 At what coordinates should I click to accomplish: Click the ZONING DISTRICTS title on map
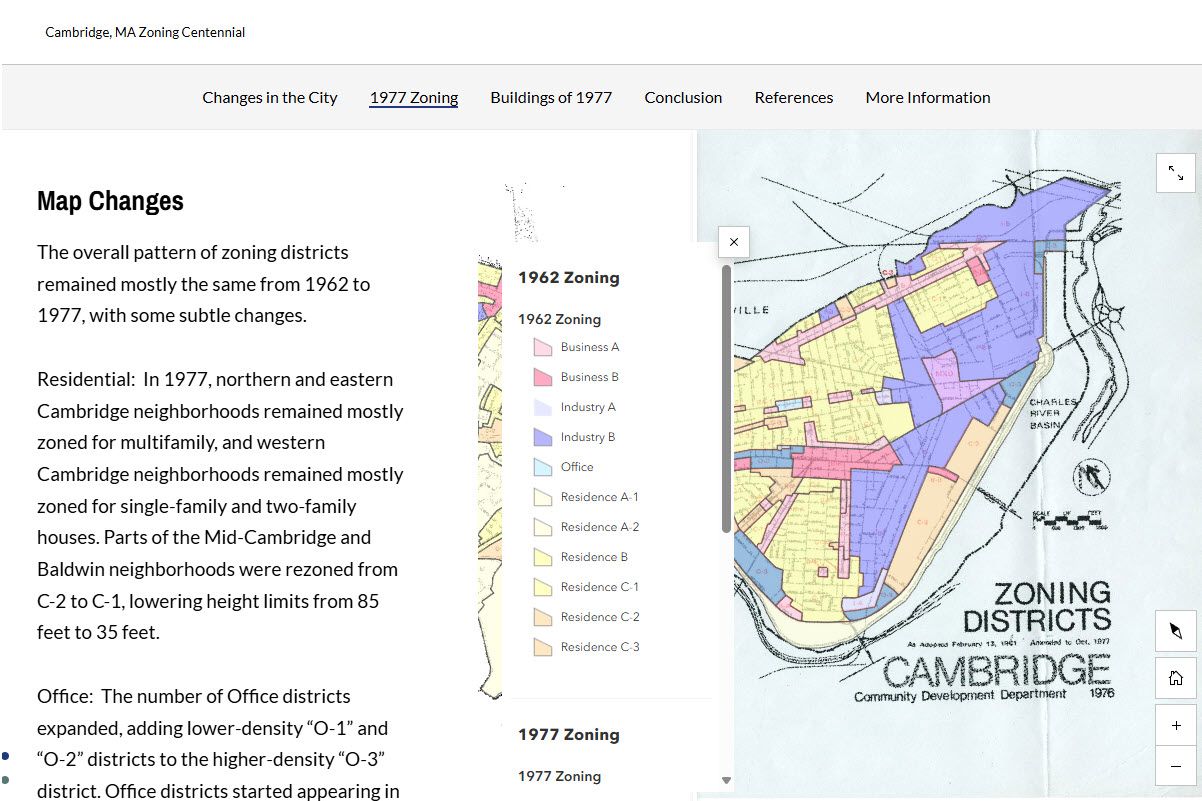point(1037,607)
